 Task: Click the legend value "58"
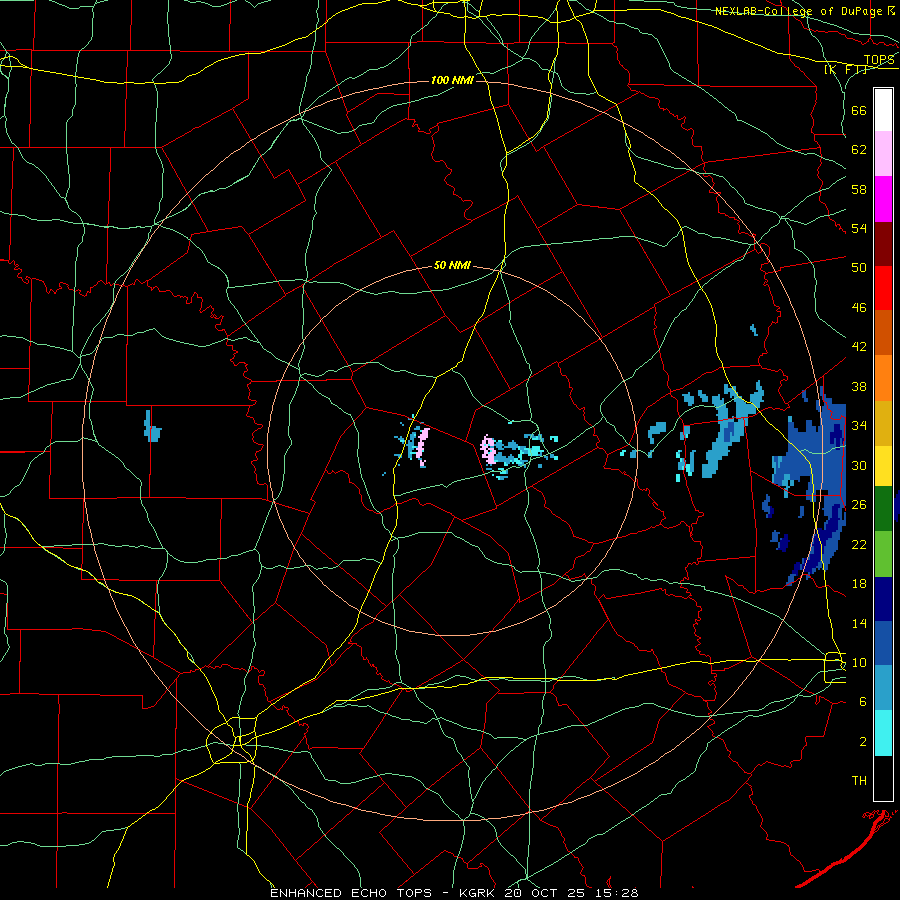[859, 189]
